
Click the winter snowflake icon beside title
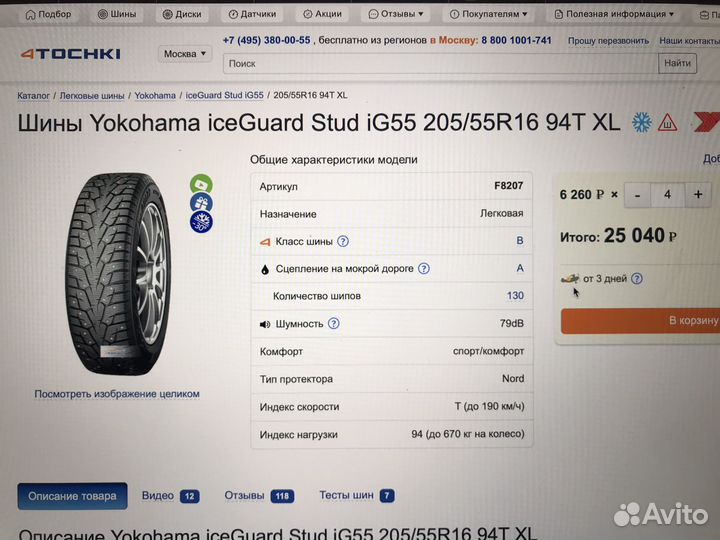pyautogui.click(x=641, y=122)
